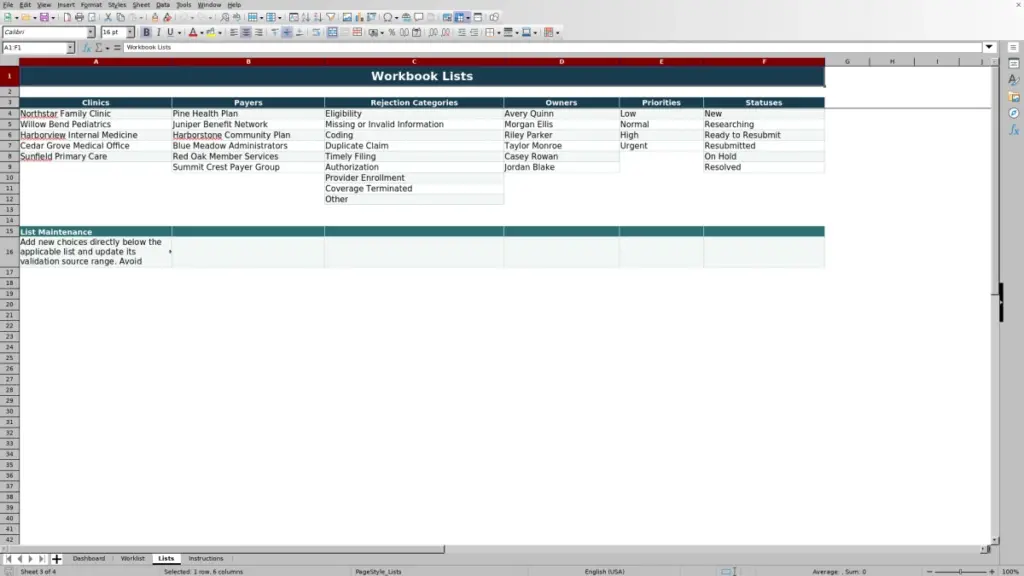Open the sidebar Styles panel icon

1014,80
